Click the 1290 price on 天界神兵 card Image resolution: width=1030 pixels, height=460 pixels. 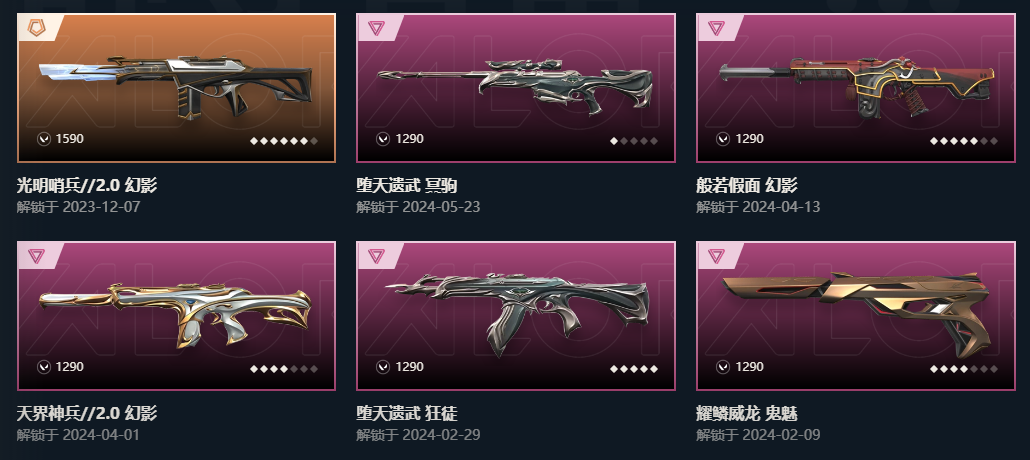(x=70, y=367)
